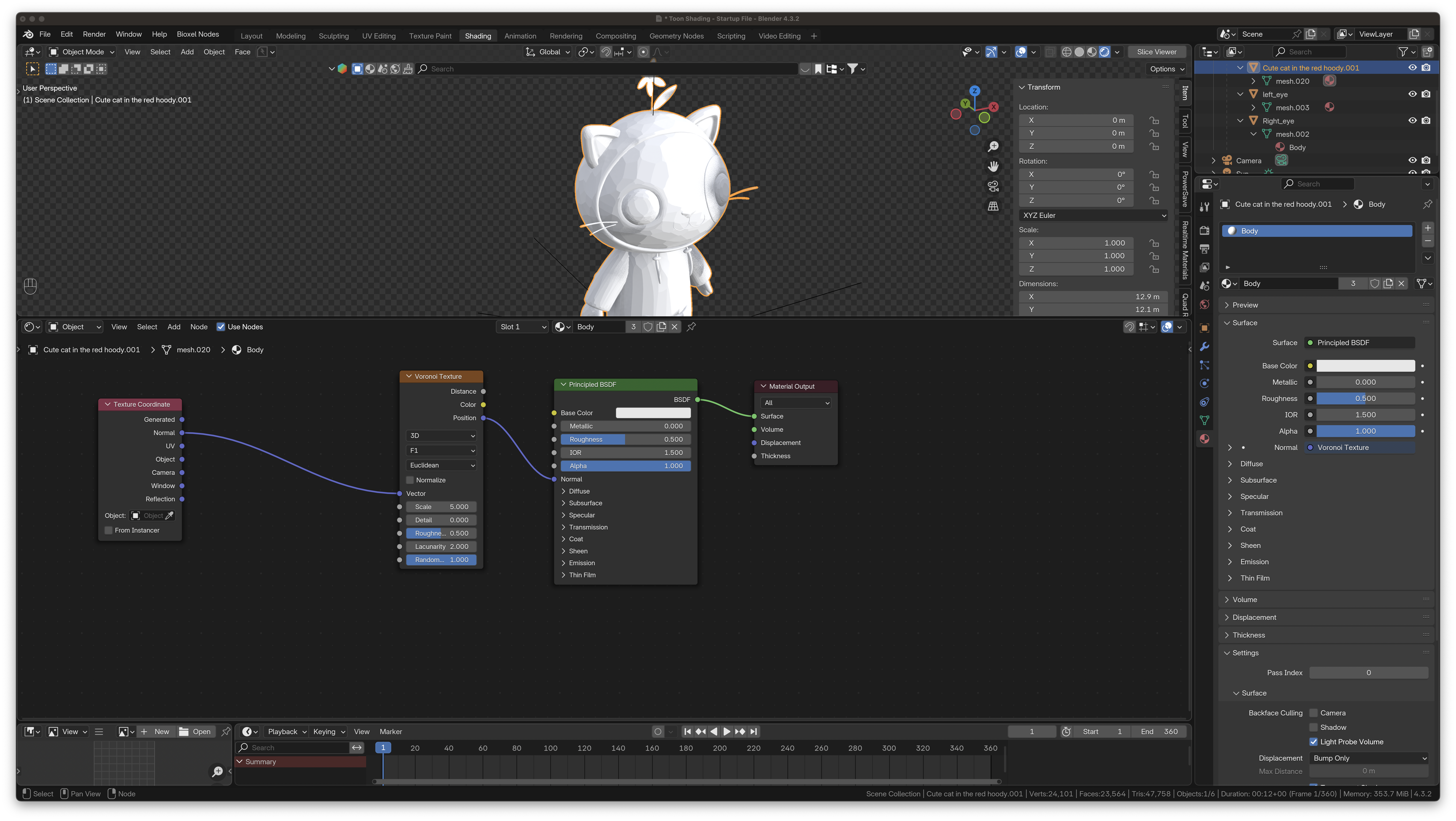Enable Normalize in the Voronoi Texture node
Viewport: 1456px width, 821px height.
click(410, 480)
